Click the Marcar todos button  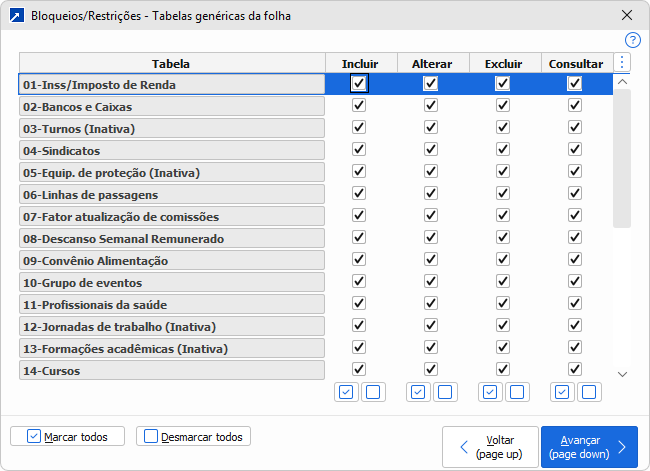click(67, 436)
